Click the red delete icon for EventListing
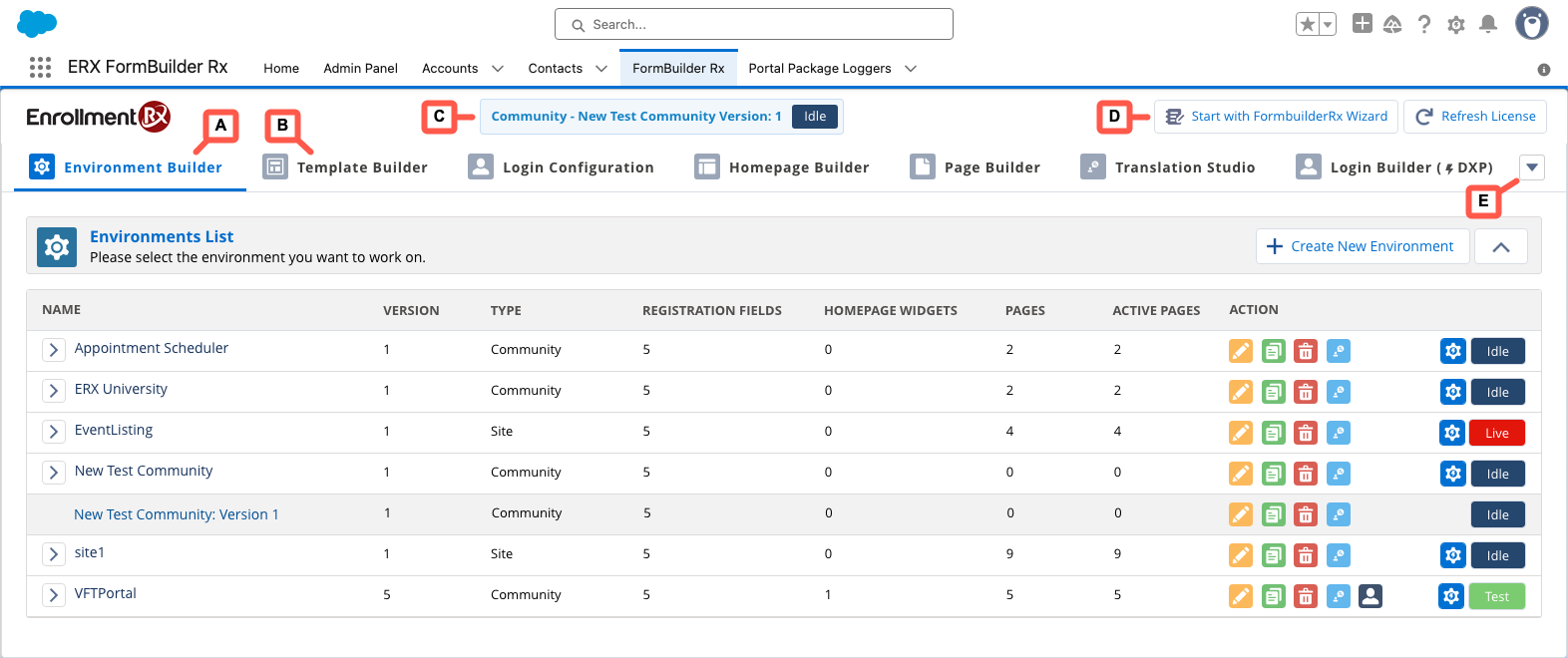 [x=1305, y=433]
